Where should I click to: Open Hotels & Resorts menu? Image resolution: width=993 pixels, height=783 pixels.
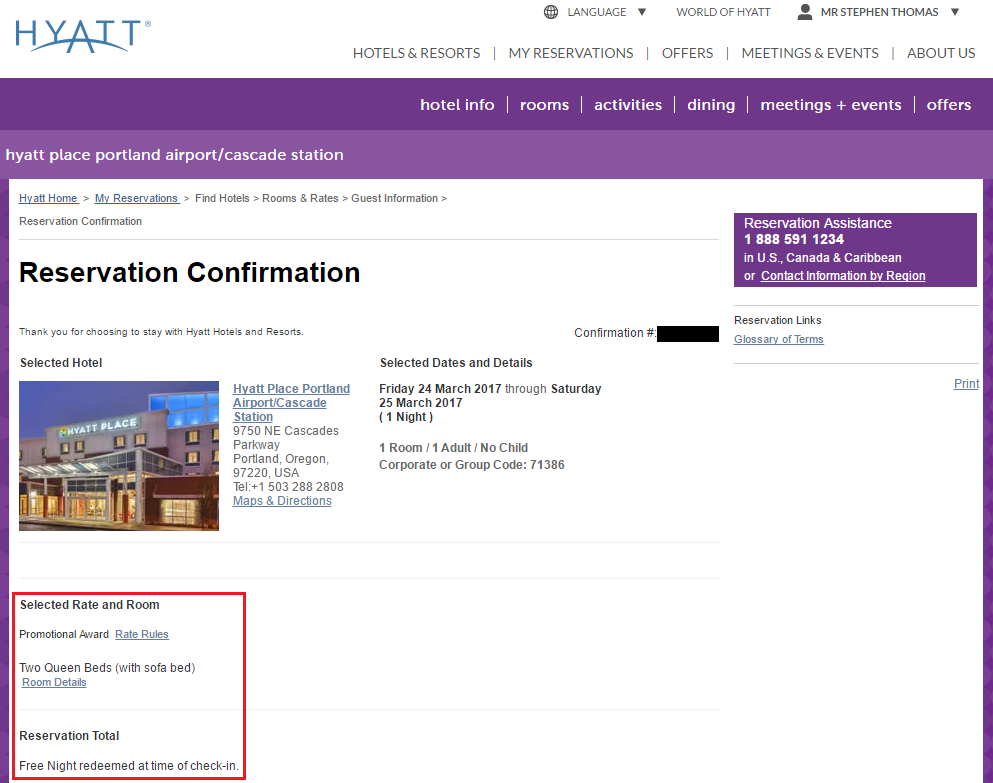point(416,53)
